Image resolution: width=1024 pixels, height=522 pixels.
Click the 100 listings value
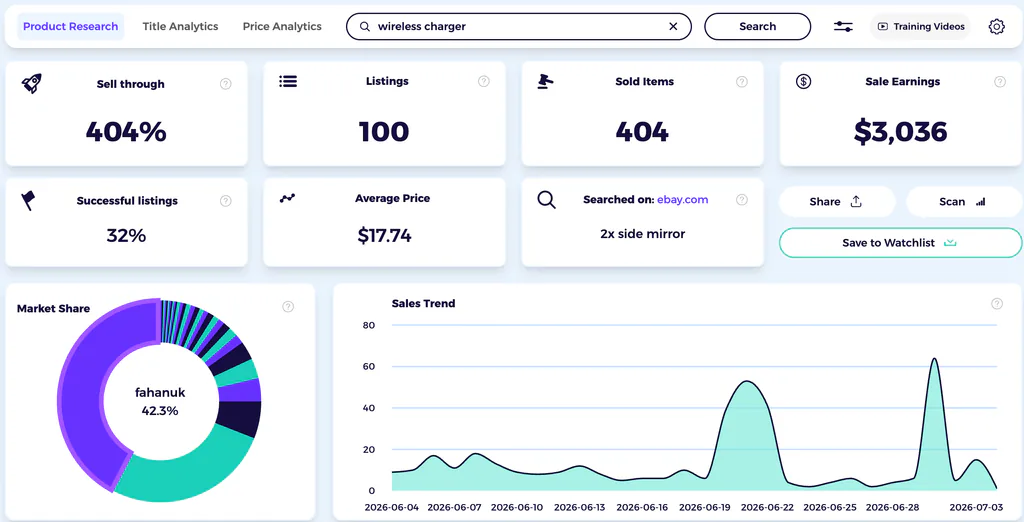click(384, 132)
